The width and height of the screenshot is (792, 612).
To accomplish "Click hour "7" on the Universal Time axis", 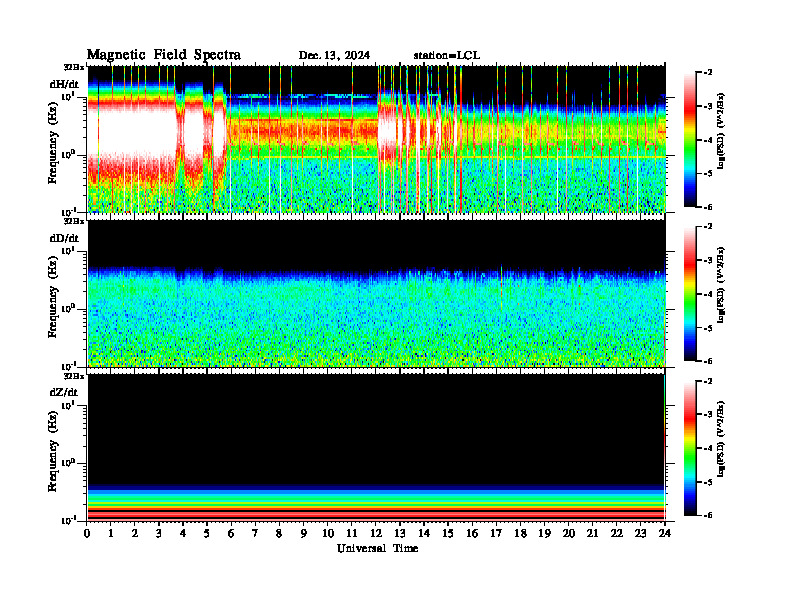I will [x=255, y=534].
